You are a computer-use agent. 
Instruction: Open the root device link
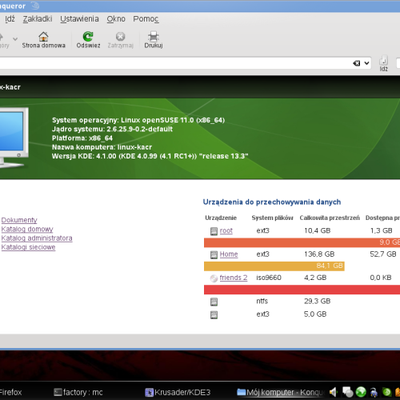click(x=226, y=231)
